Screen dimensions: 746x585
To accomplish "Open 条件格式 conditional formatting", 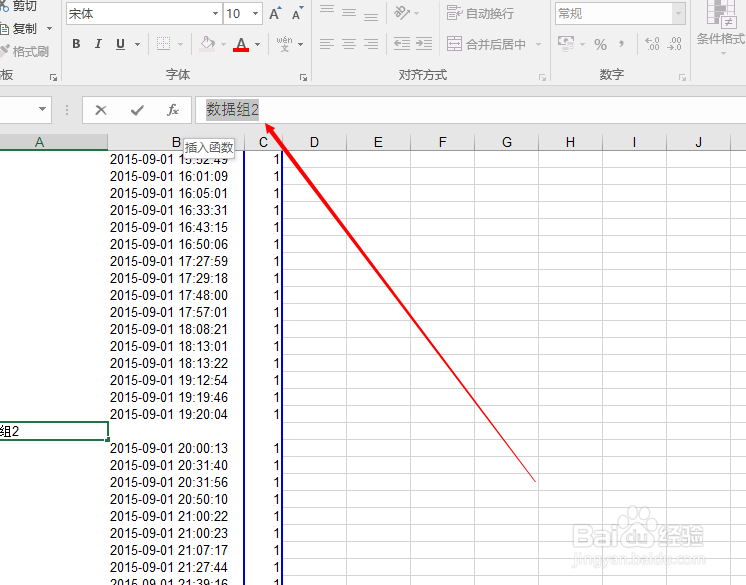I will pos(721,26).
